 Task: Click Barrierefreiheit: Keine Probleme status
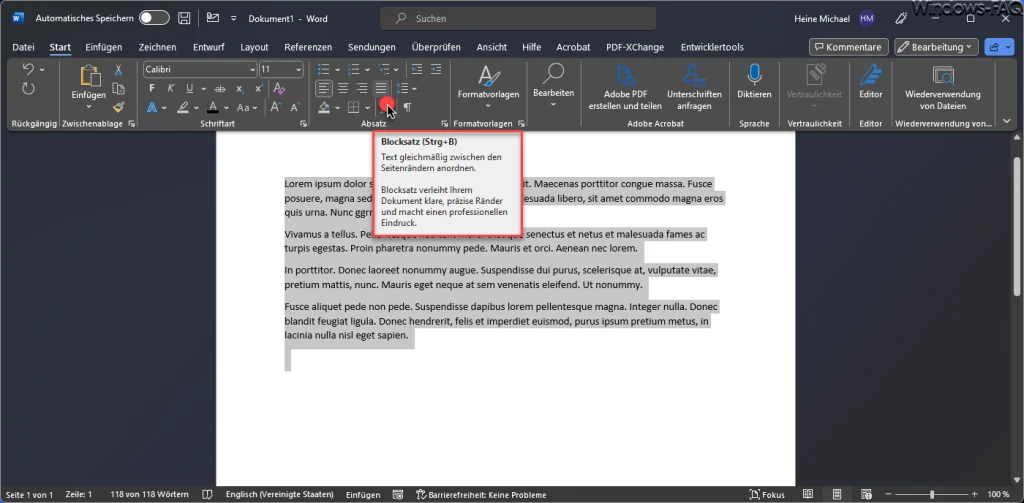[481, 495]
